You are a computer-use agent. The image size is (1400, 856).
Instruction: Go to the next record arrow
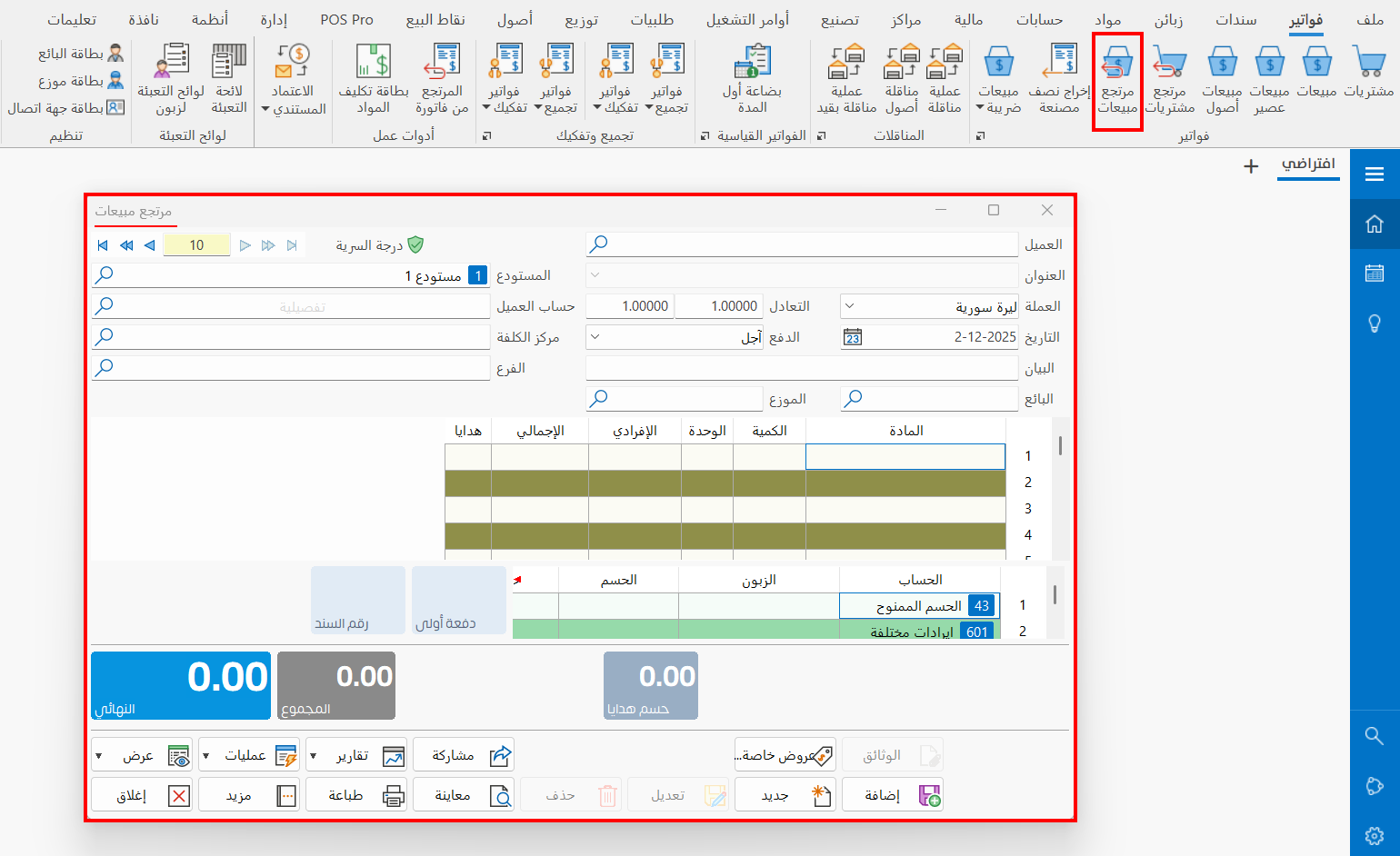pyautogui.click(x=150, y=245)
